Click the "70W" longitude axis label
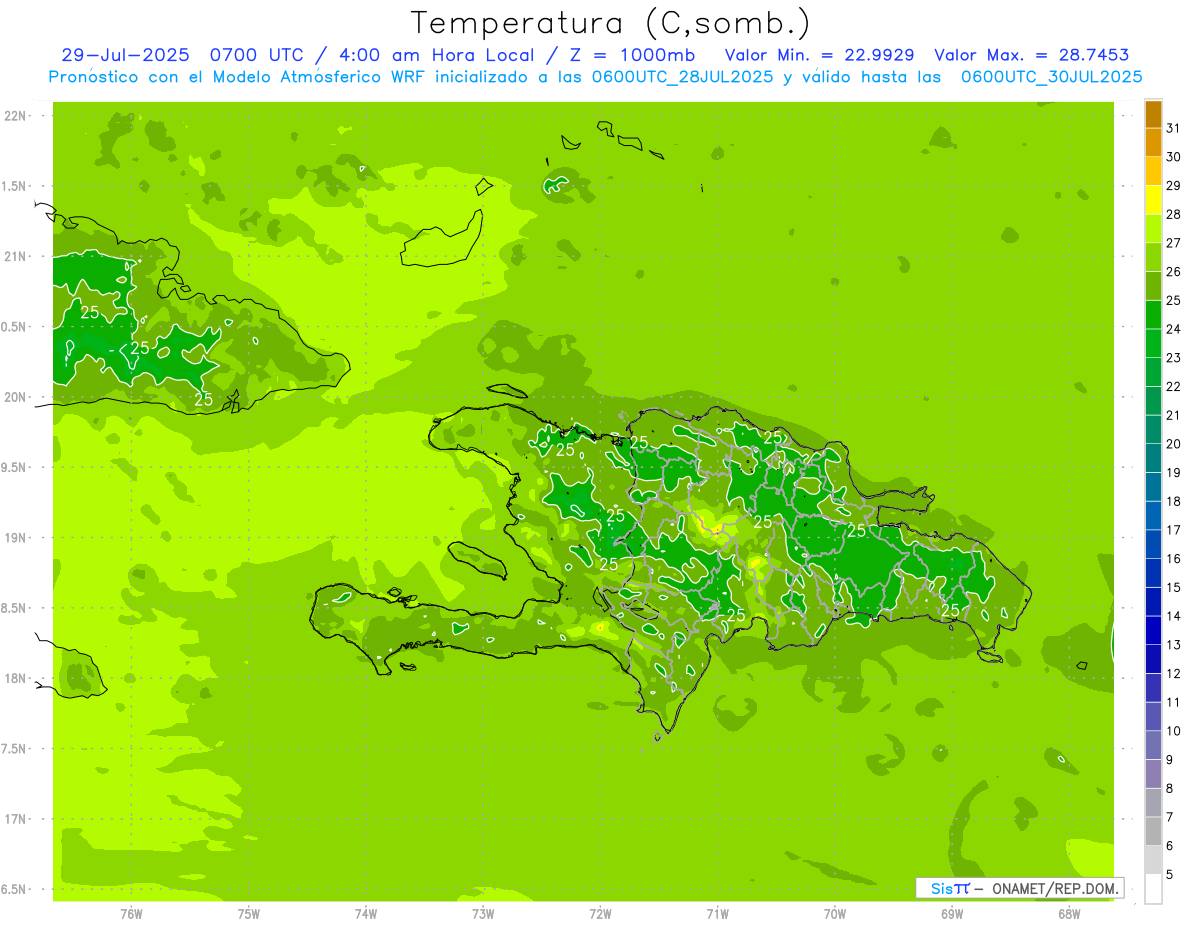 (x=835, y=914)
